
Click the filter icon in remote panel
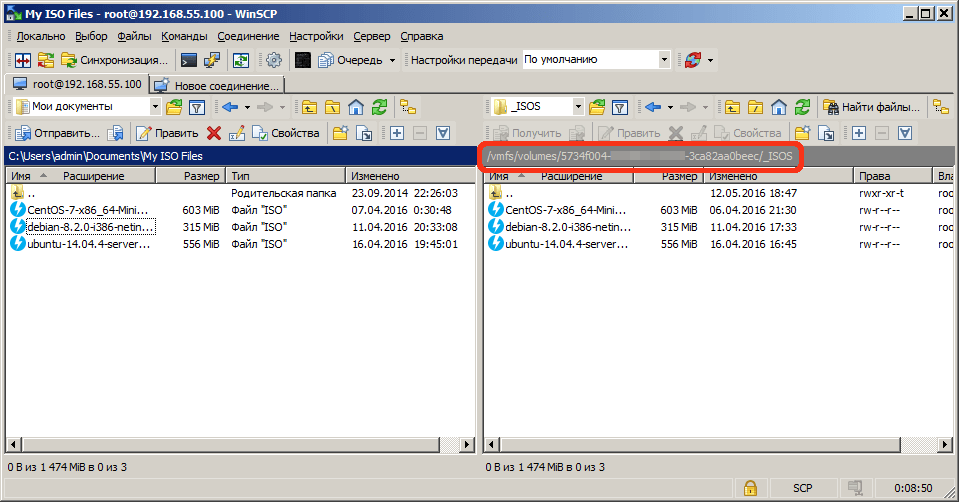pyautogui.click(x=620, y=107)
